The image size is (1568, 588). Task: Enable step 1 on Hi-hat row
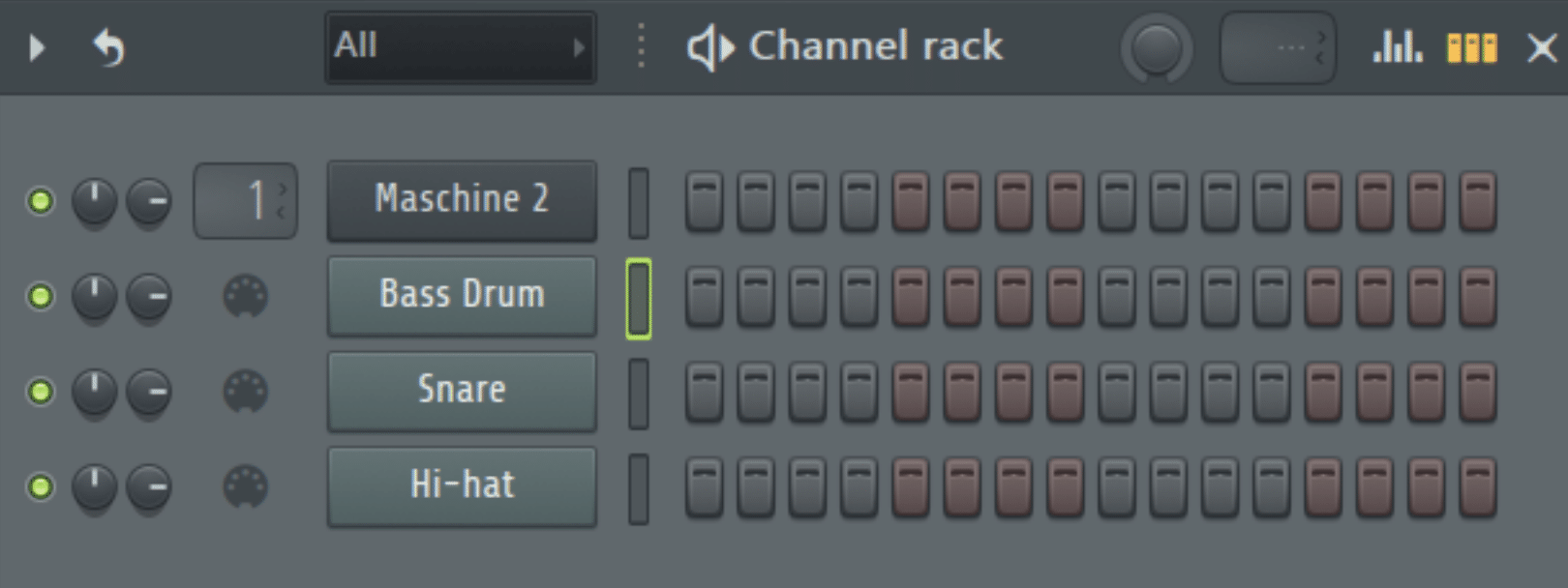(705, 486)
